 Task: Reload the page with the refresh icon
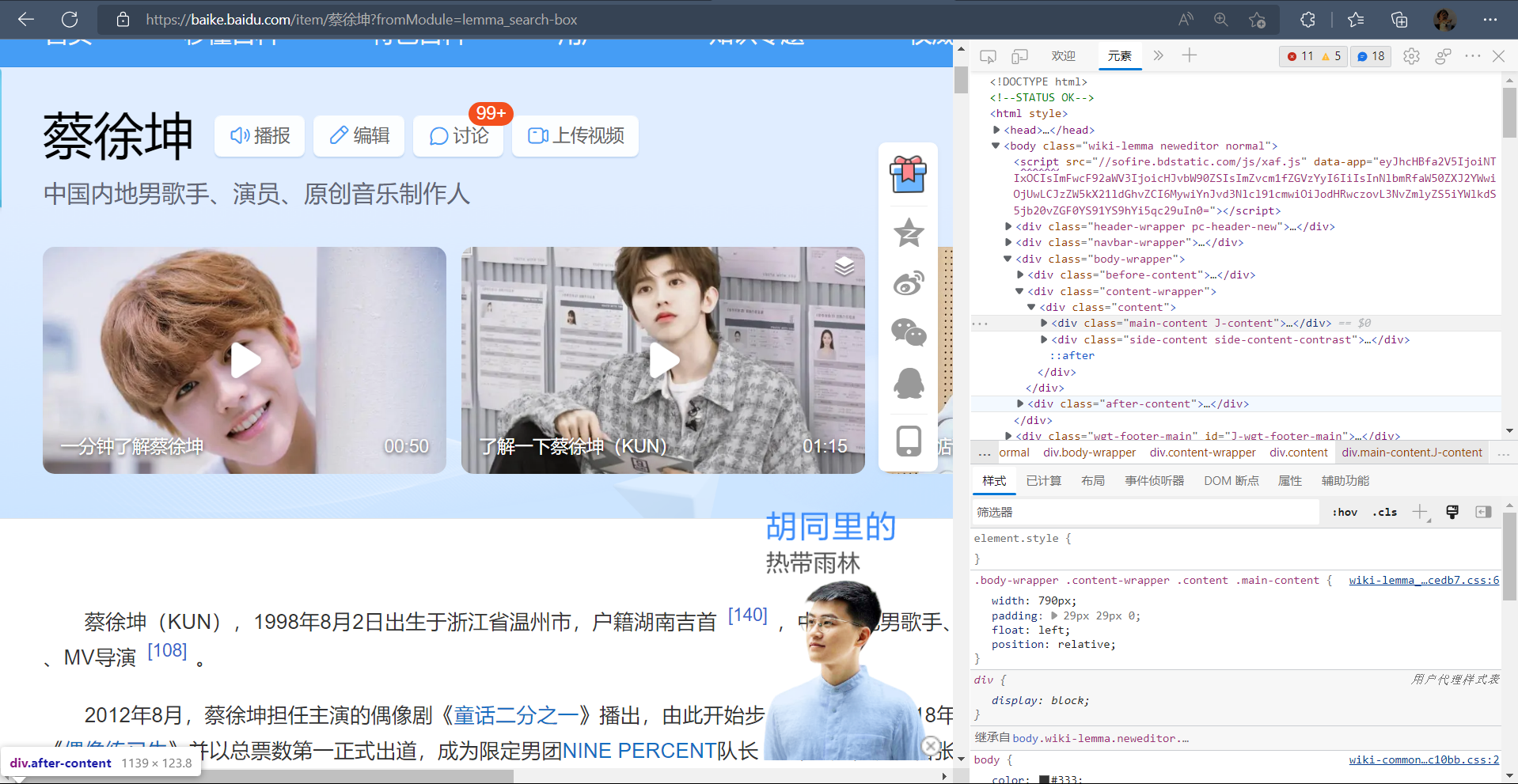pyautogui.click(x=70, y=19)
